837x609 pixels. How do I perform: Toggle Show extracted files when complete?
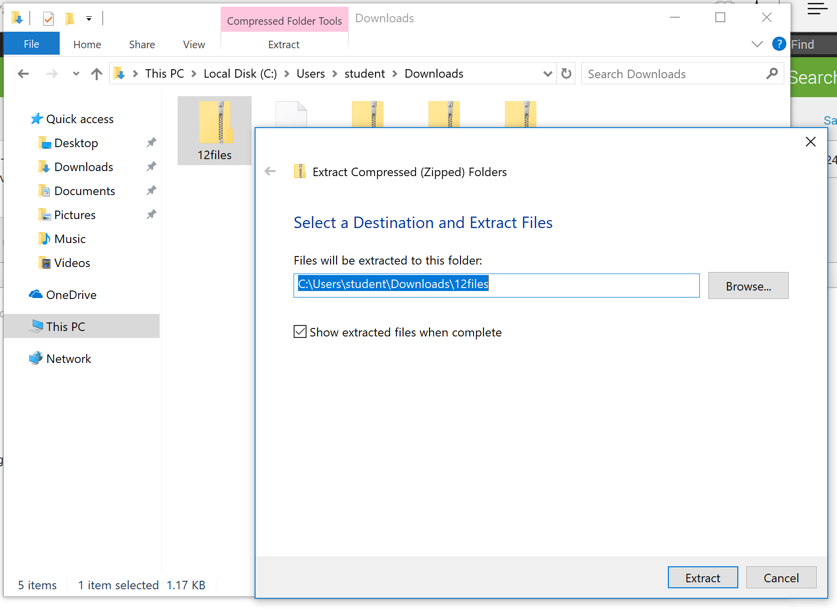[x=300, y=332]
